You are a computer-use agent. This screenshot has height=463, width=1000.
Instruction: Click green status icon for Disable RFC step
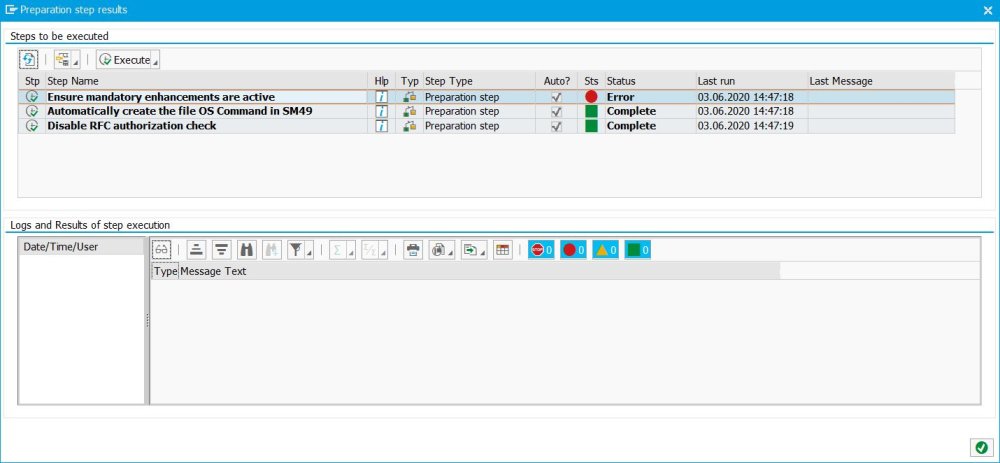point(591,126)
